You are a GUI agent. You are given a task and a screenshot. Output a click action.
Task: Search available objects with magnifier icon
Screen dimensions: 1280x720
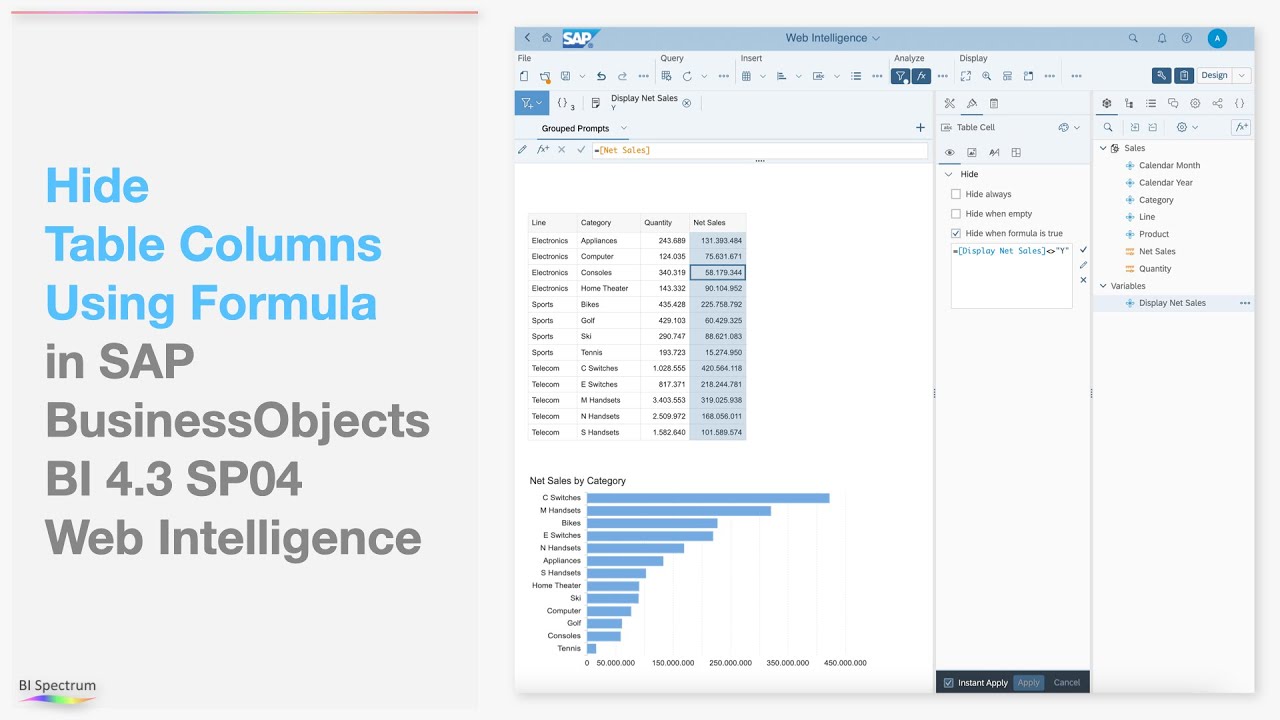click(1108, 128)
